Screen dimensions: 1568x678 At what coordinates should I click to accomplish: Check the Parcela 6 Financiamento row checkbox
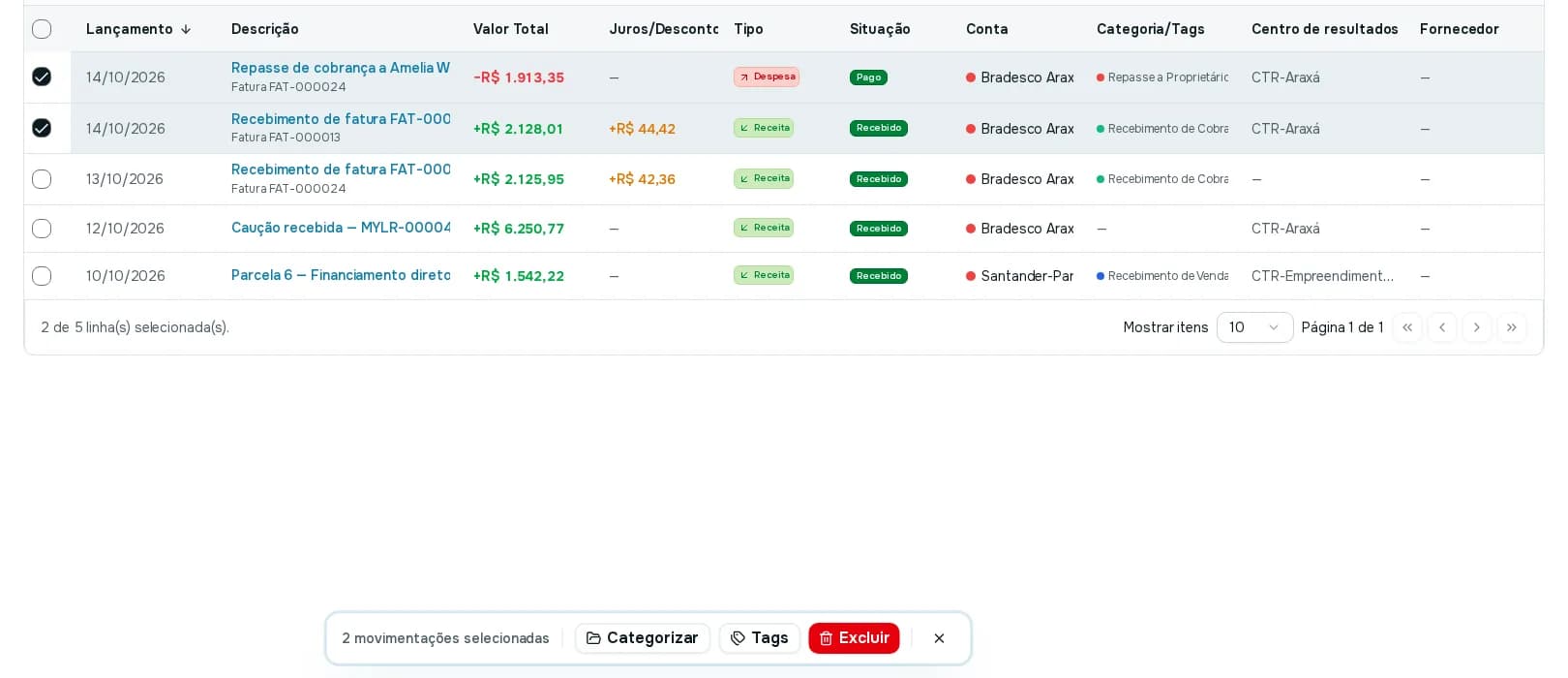pyautogui.click(x=42, y=276)
